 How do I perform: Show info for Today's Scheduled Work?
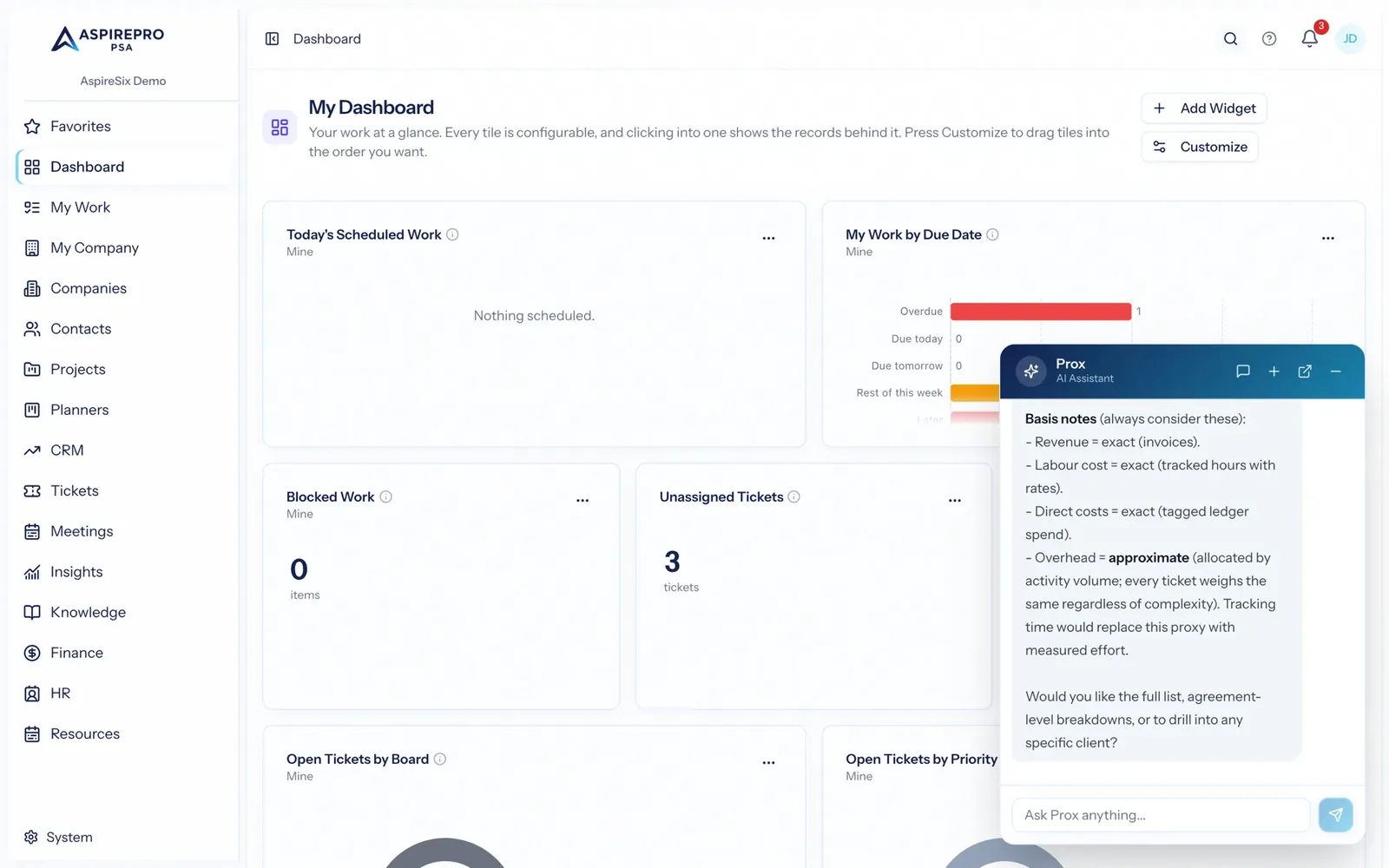coord(452,234)
